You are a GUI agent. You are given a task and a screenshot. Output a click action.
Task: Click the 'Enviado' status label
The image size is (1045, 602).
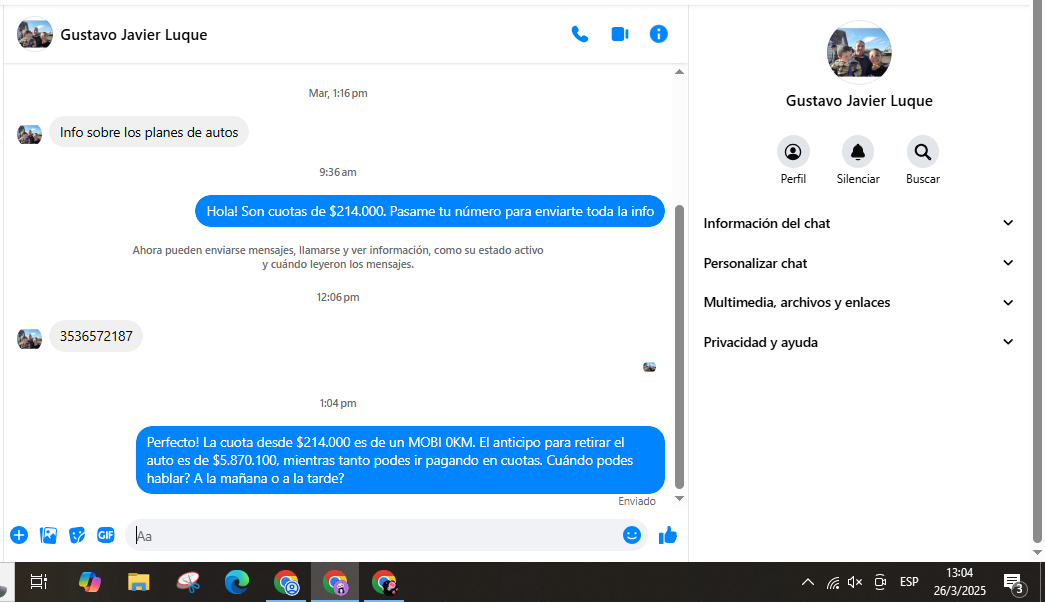(636, 501)
